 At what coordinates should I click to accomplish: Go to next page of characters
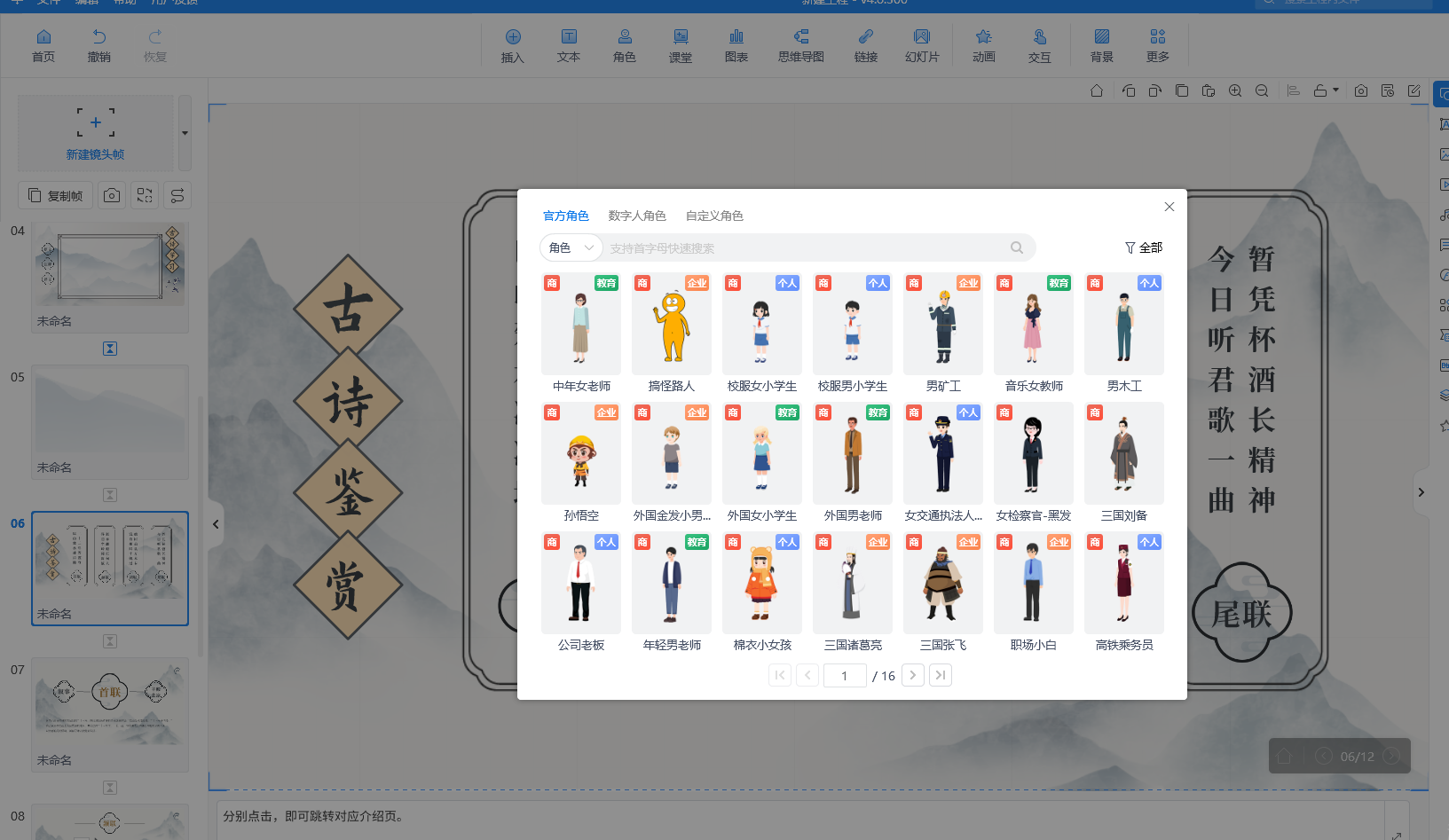point(913,675)
